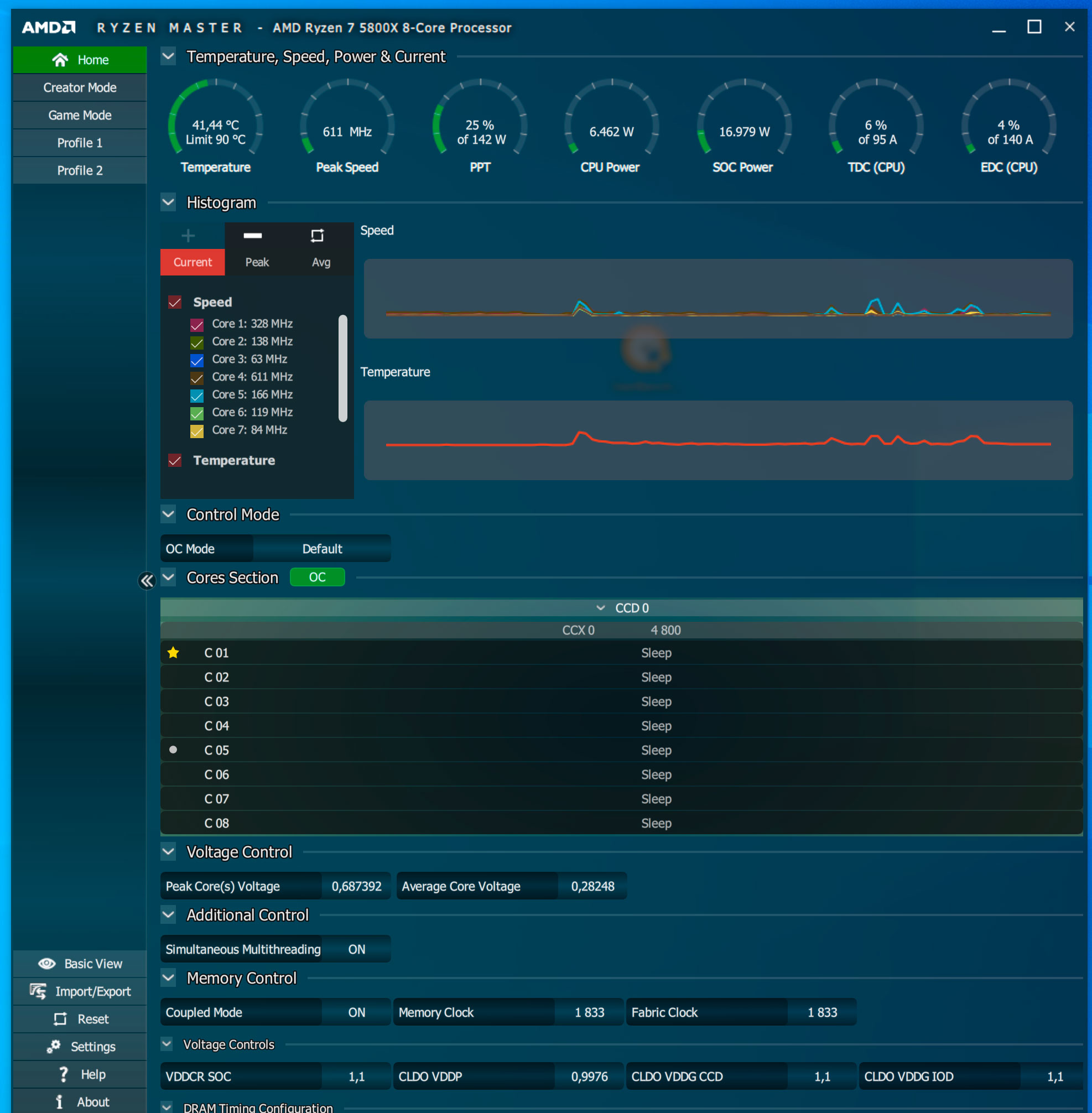Click the Import/Export icon
The height and width of the screenshot is (1113, 1092).
tap(38, 991)
